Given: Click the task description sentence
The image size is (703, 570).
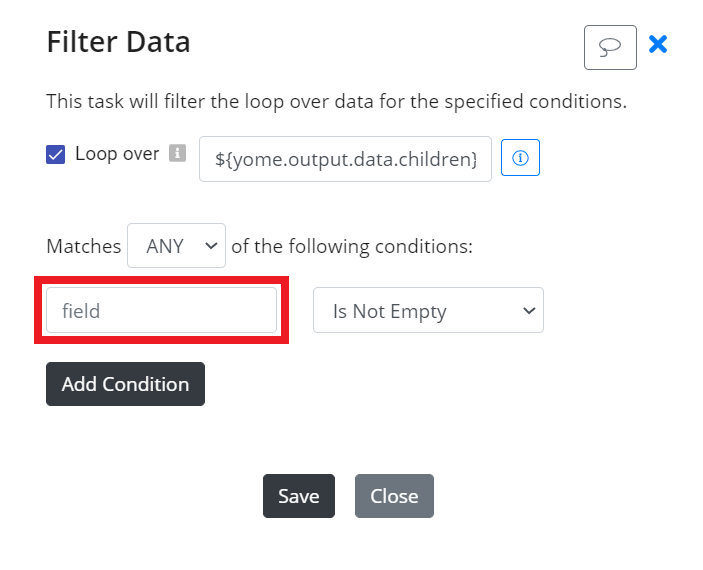Looking at the screenshot, I should coord(337,101).
